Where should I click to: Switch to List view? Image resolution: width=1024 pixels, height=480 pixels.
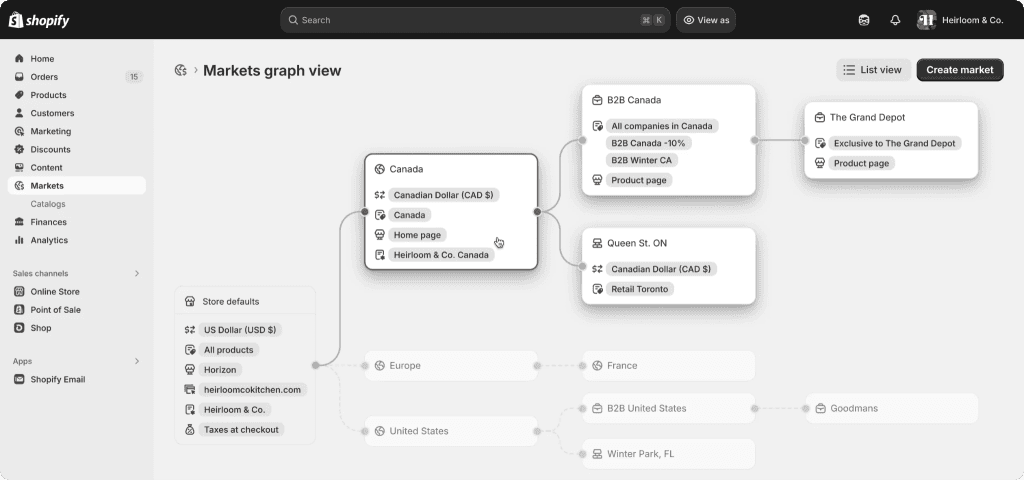[873, 70]
